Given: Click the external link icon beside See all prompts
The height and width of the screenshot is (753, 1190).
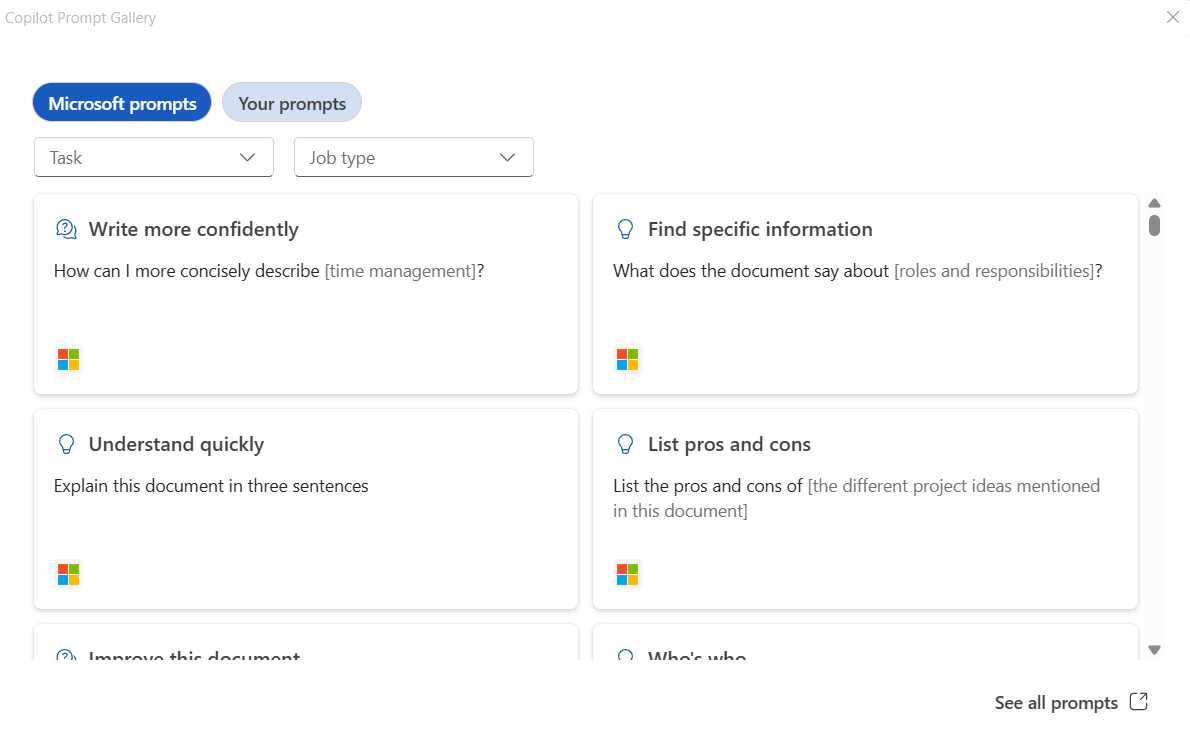Looking at the screenshot, I should point(1139,702).
